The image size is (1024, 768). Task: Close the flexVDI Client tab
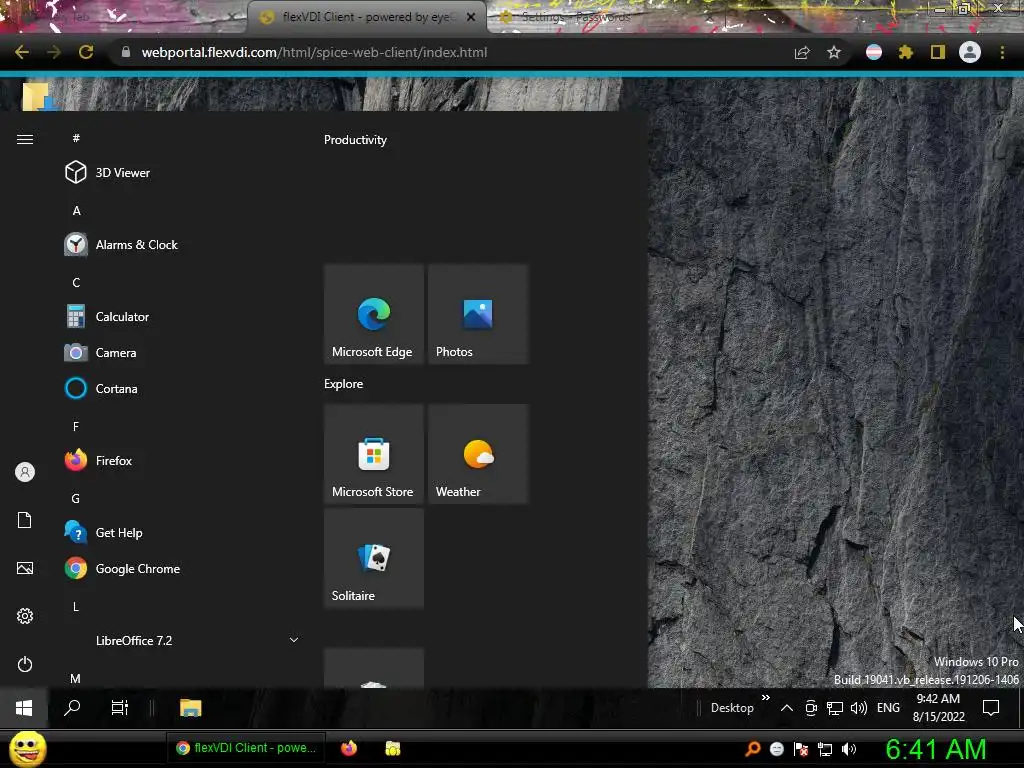471,17
